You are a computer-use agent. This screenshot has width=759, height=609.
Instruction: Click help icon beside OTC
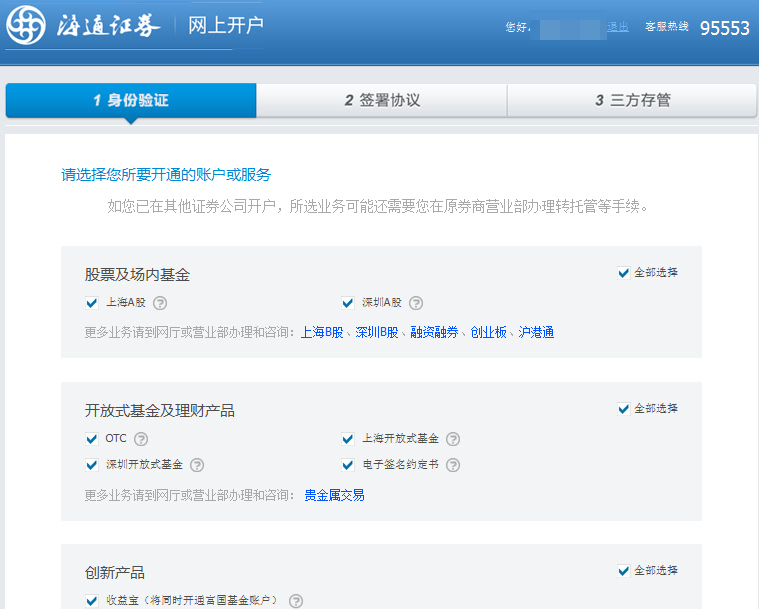[x=141, y=439]
